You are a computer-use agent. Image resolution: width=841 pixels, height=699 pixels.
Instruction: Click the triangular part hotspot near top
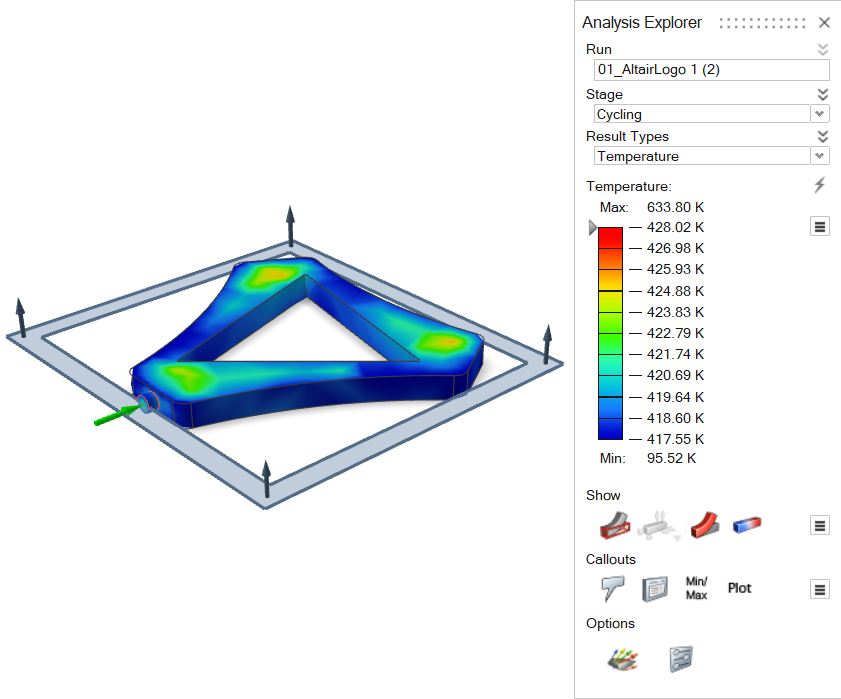click(275, 275)
